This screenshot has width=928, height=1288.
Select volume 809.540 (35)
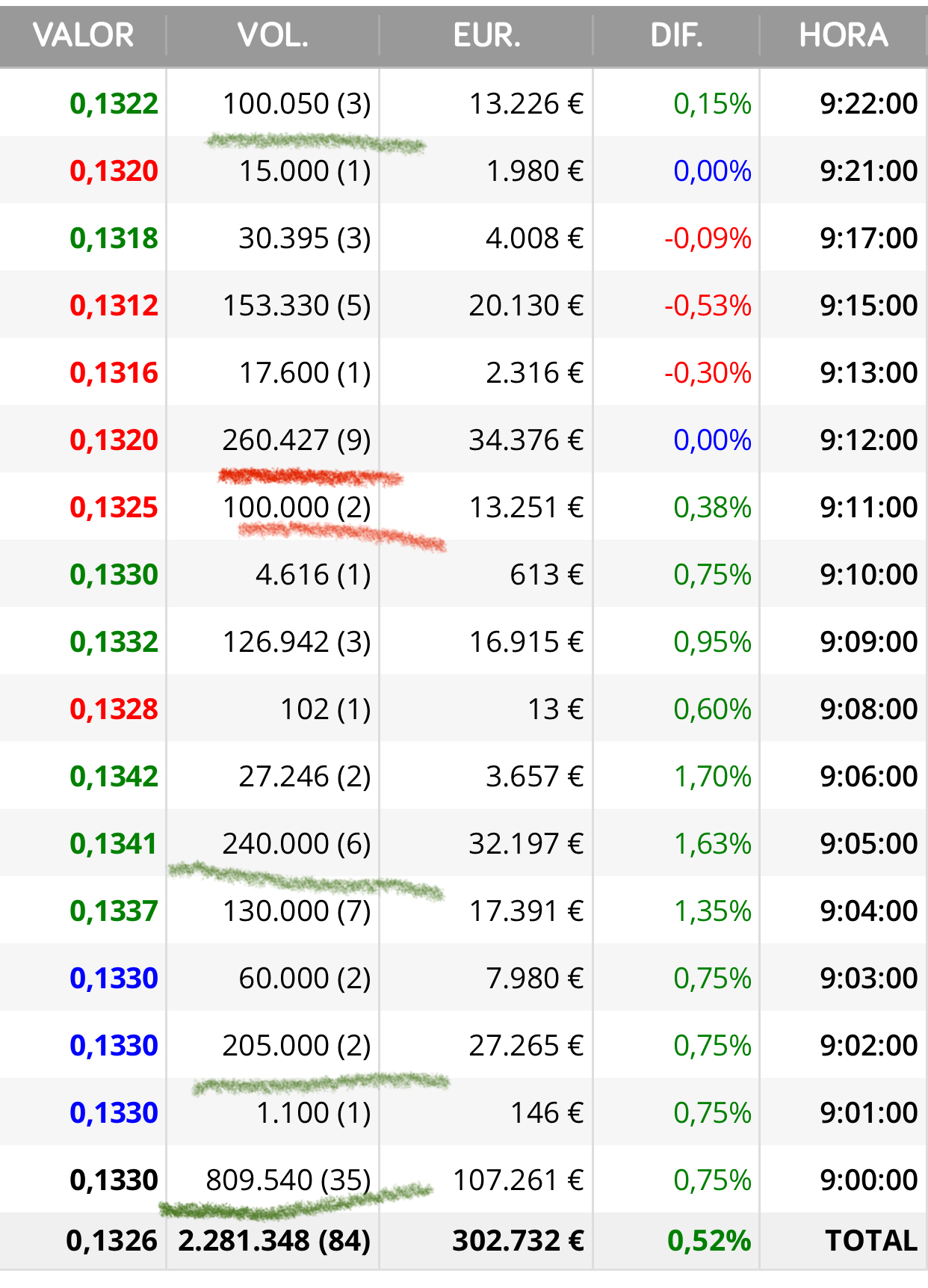[x=288, y=1180]
